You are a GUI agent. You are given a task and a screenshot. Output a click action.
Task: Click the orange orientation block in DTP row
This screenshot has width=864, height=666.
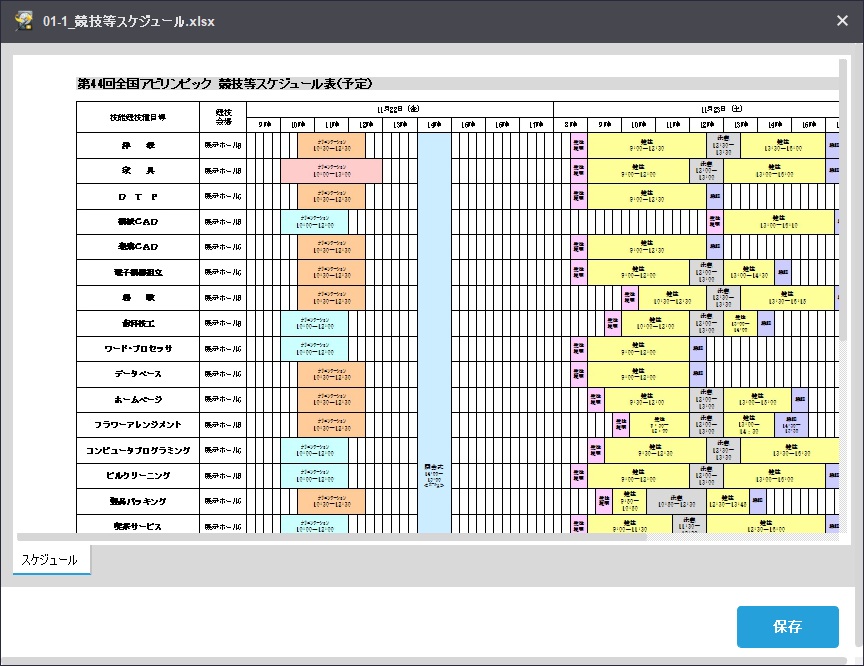click(x=331, y=196)
